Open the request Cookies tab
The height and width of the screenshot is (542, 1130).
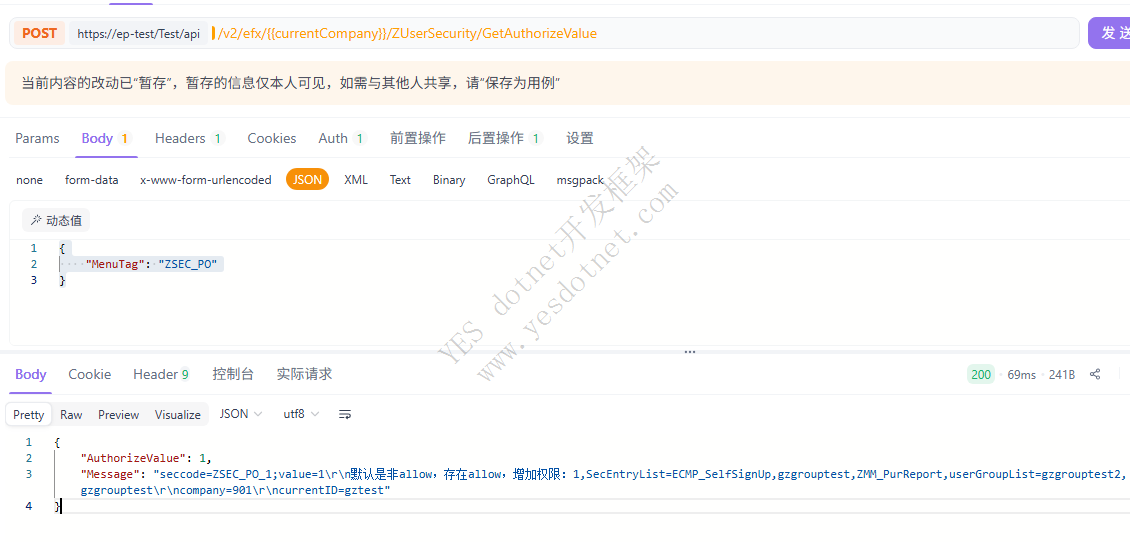(272, 138)
